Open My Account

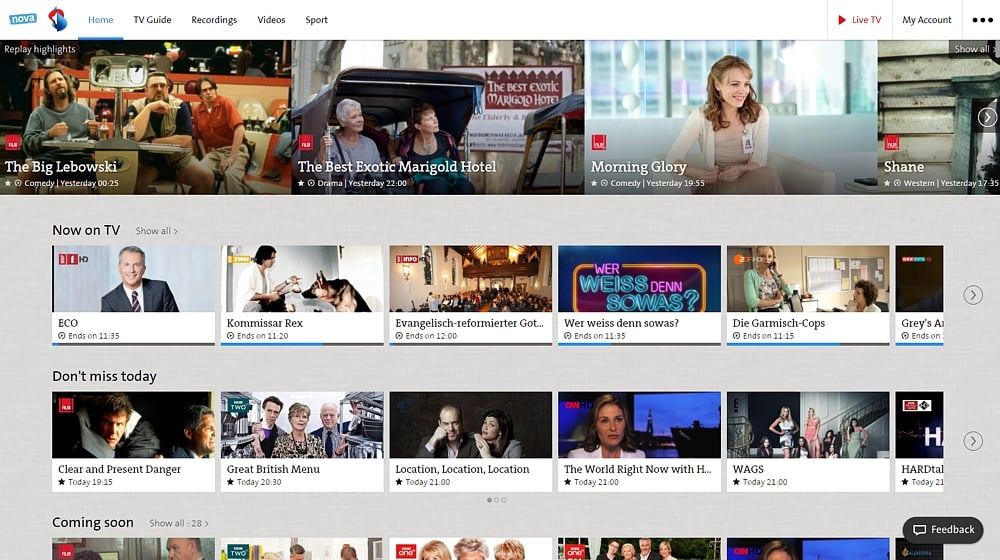point(927,20)
